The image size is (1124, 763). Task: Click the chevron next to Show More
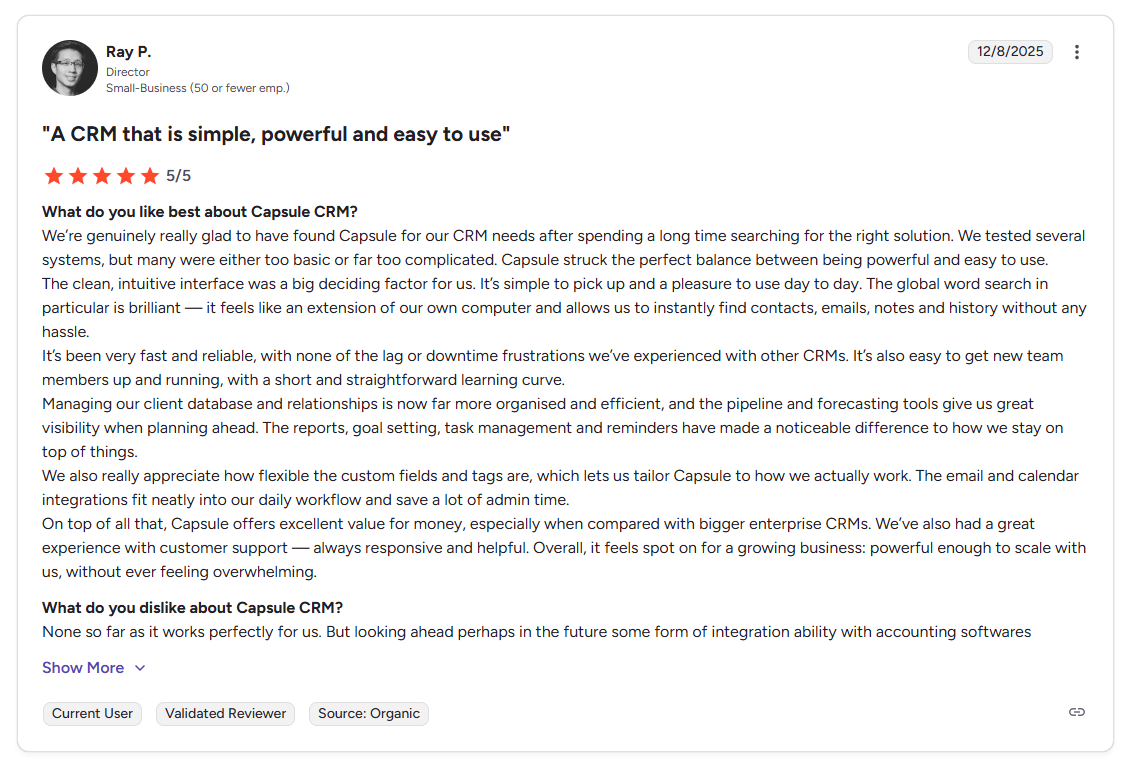(x=139, y=667)
